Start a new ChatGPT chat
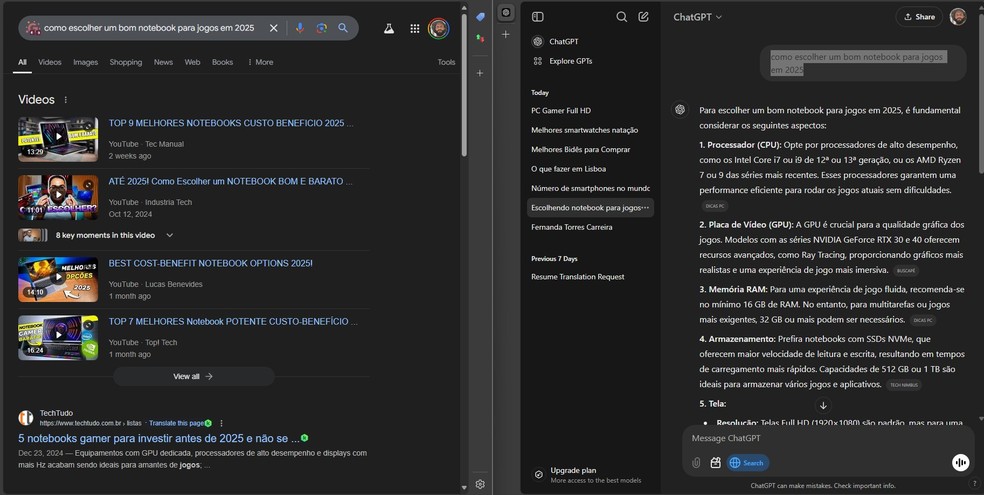This screenshot has height=495, width=984. coord(643,17)
